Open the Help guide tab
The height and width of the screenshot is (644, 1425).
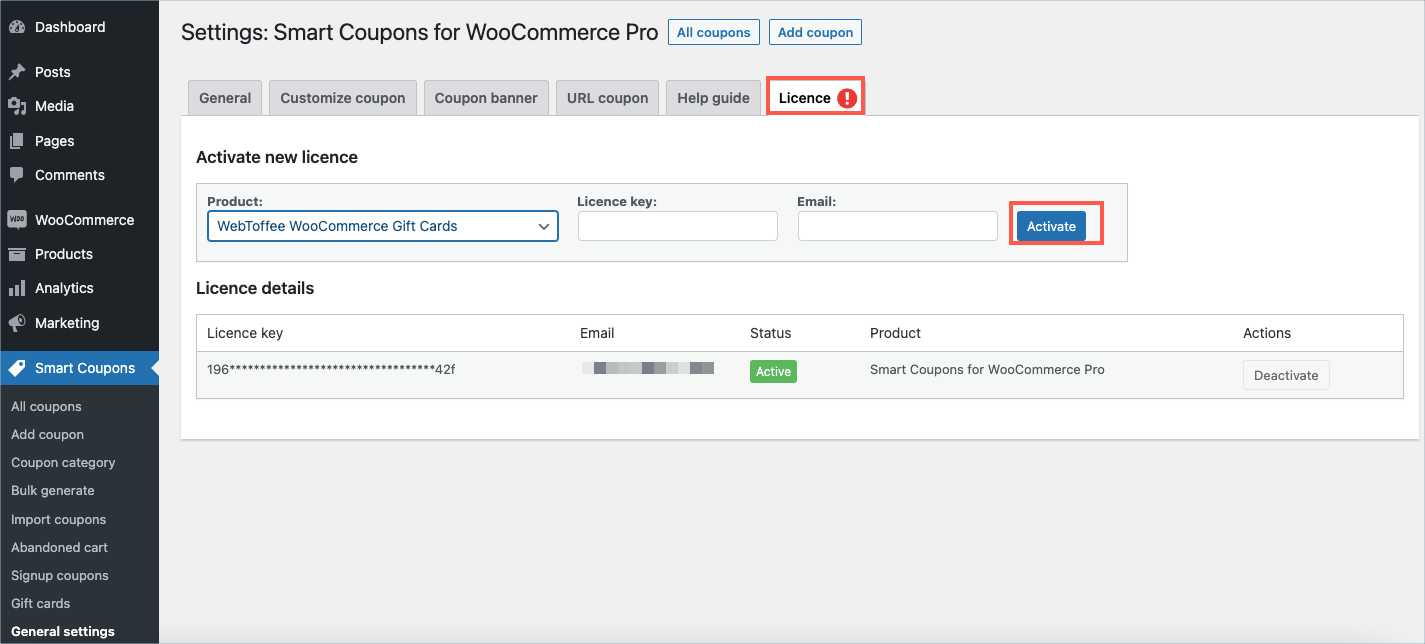(713, 98)
